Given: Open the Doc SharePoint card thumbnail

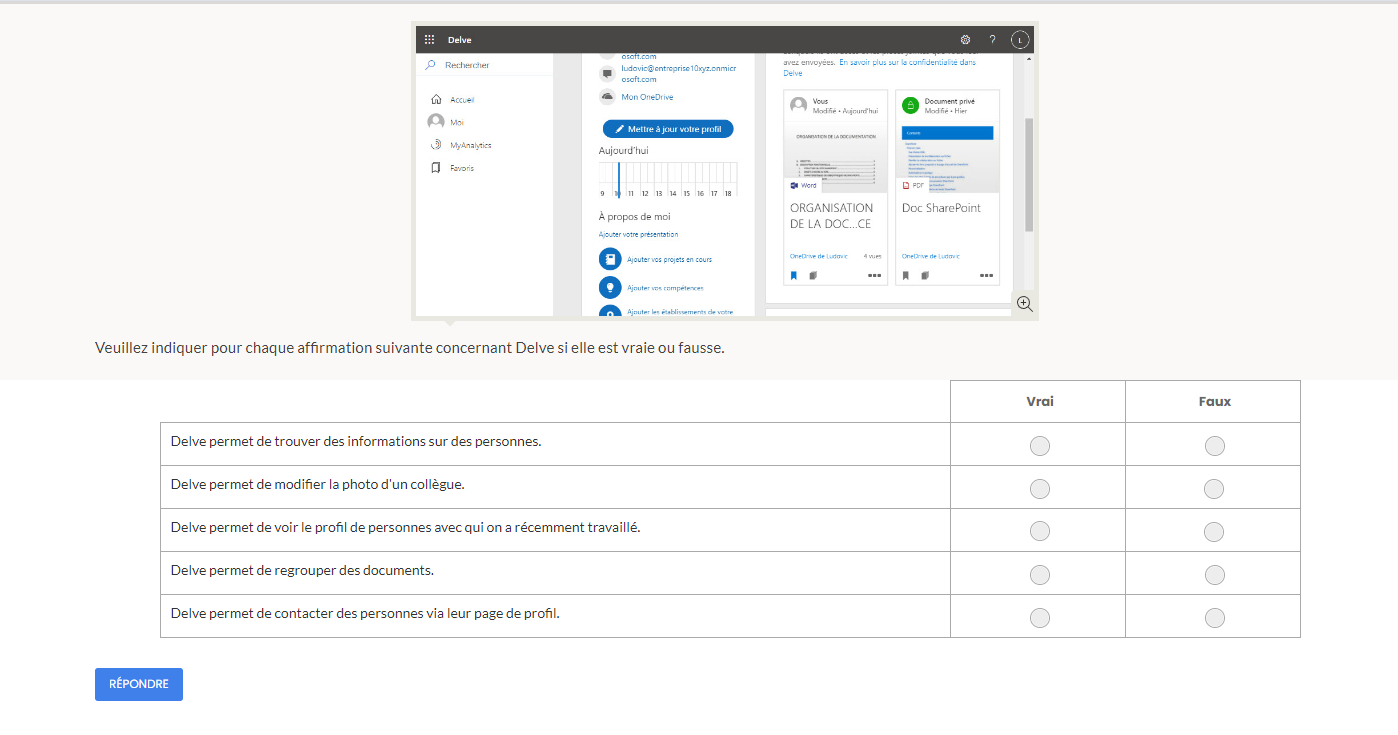Looking at the screenshot, I should pyautogui.click(x=947, y=156).
